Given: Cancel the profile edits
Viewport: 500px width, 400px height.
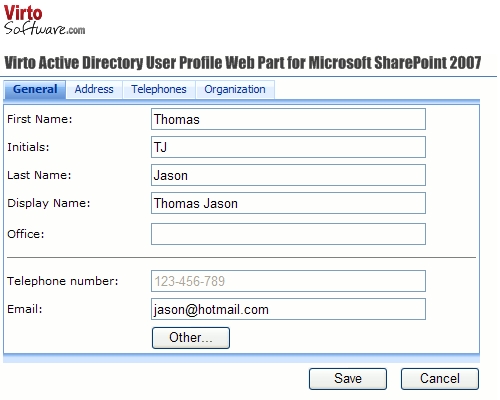Looking at the screenshot, I should point(440,379).
